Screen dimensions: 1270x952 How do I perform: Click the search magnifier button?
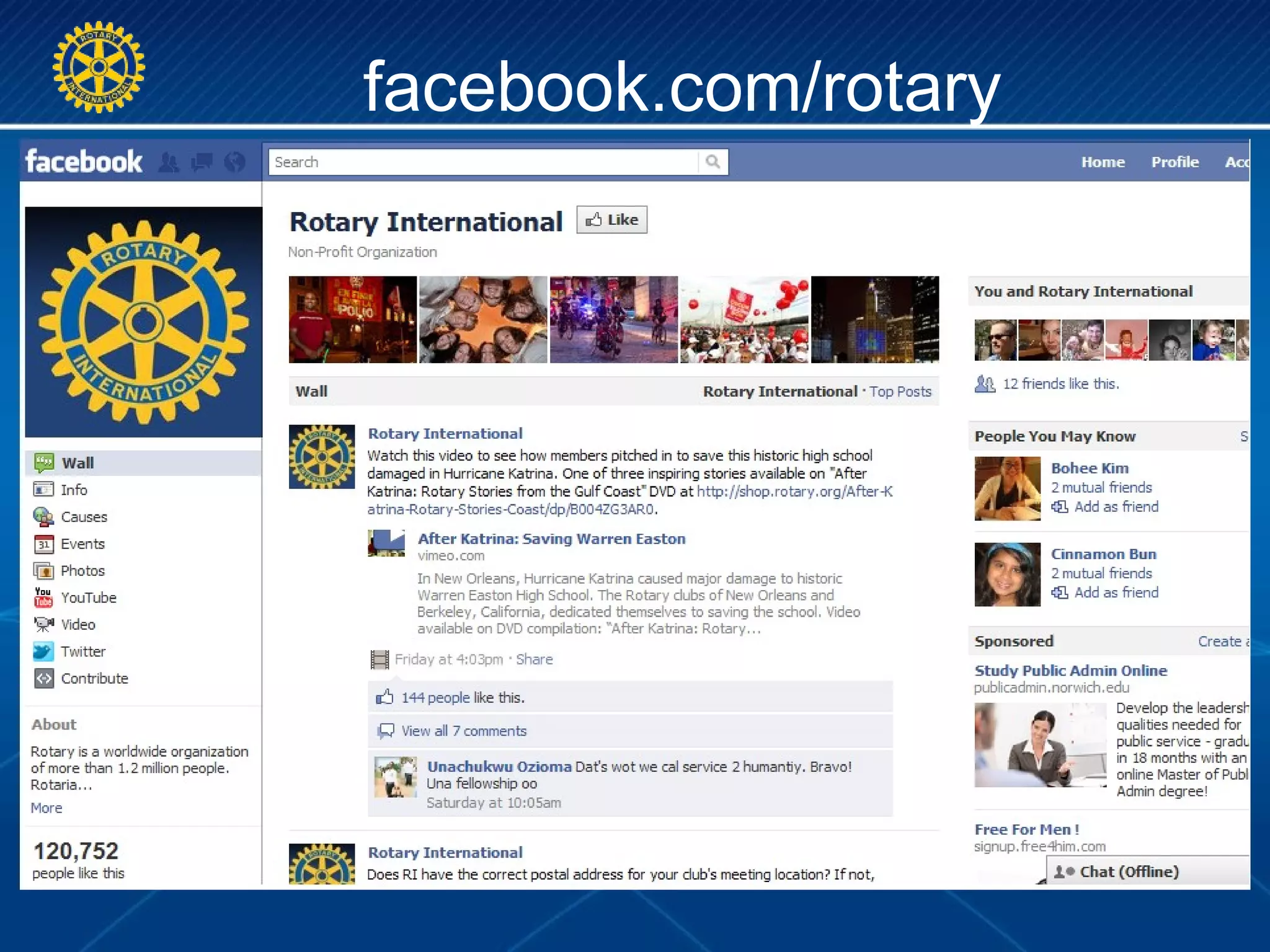[x=713, y=162]
